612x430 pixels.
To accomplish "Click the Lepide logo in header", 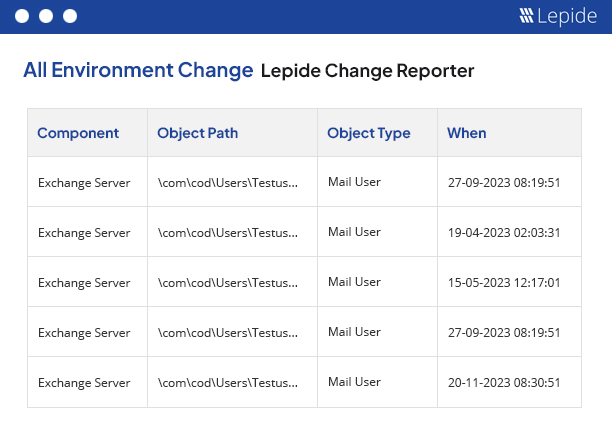I will [558, 16].
